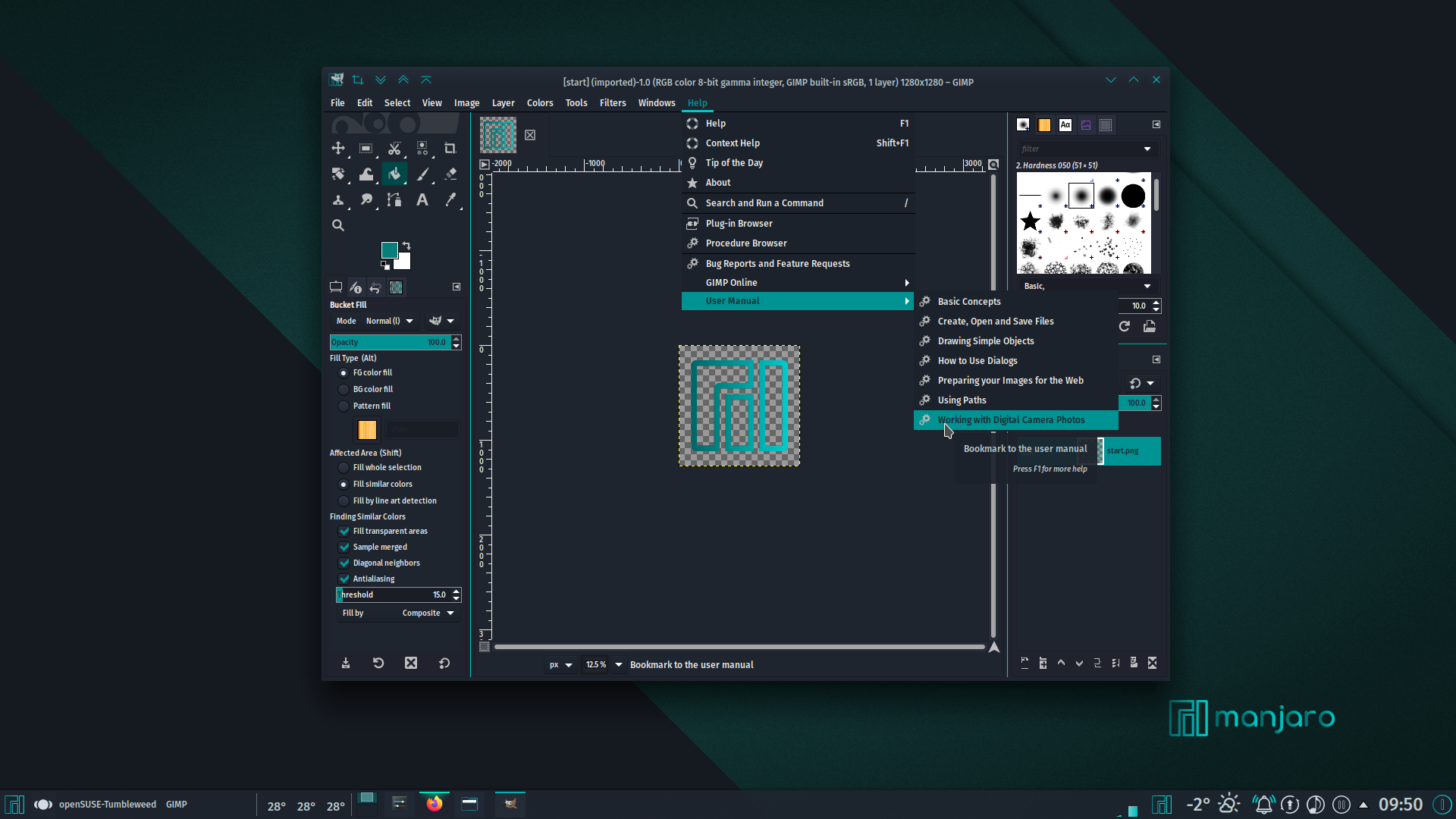Image resolution: width=1456 pixels, height=819 pixels.
Task: Open brush as image icon
Action: click(1150, 326)
